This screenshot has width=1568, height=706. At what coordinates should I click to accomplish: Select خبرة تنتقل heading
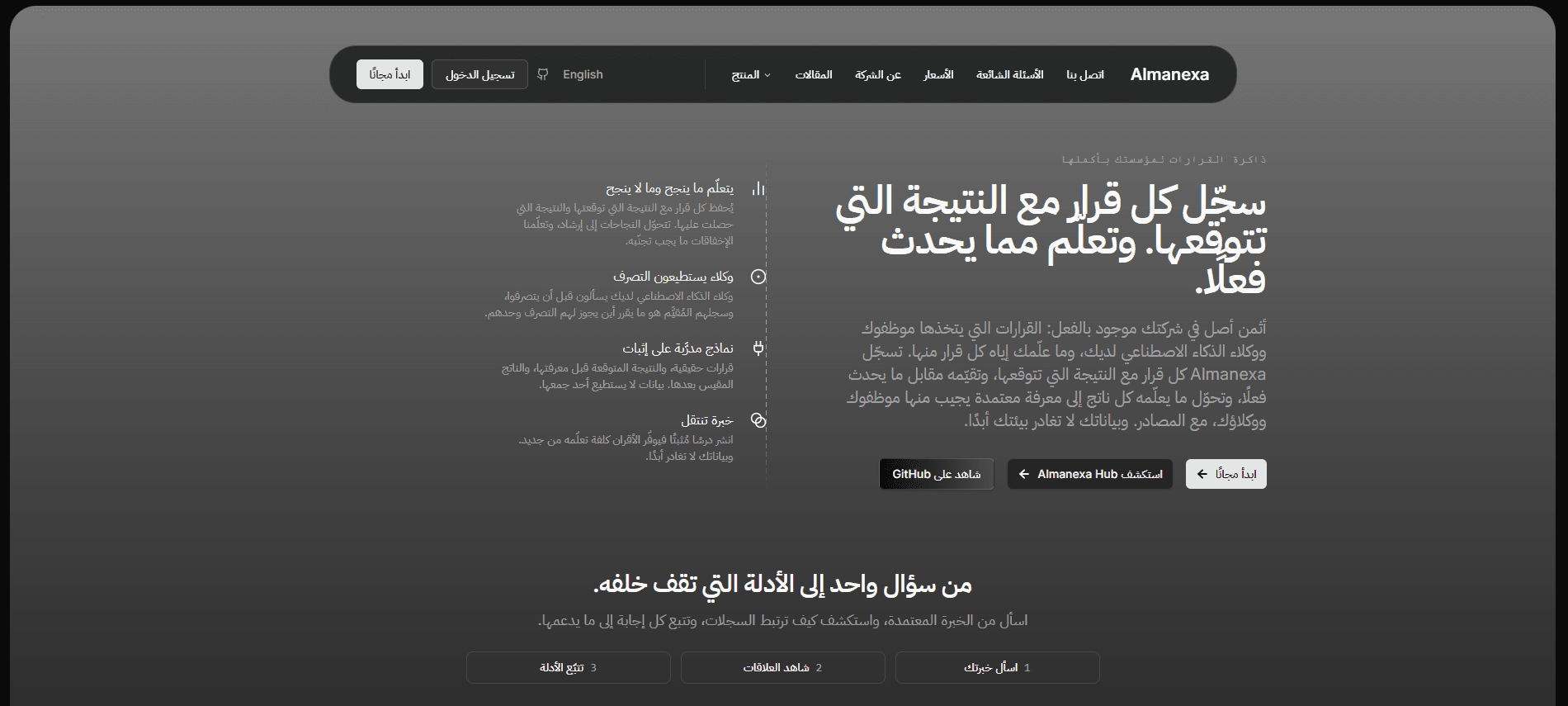(x=707, y=420)
